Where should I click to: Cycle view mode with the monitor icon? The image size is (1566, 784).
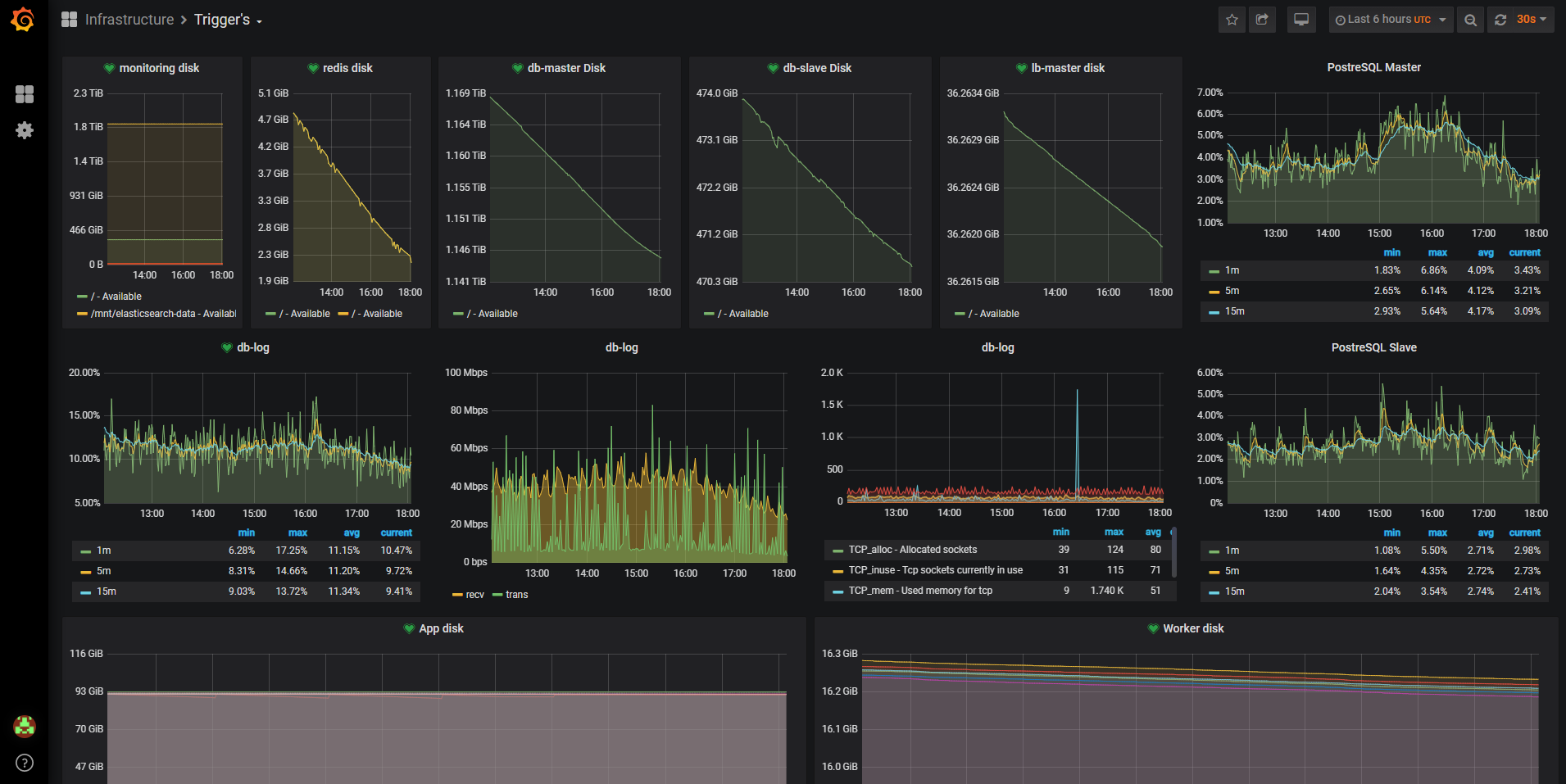[1300, 20]
